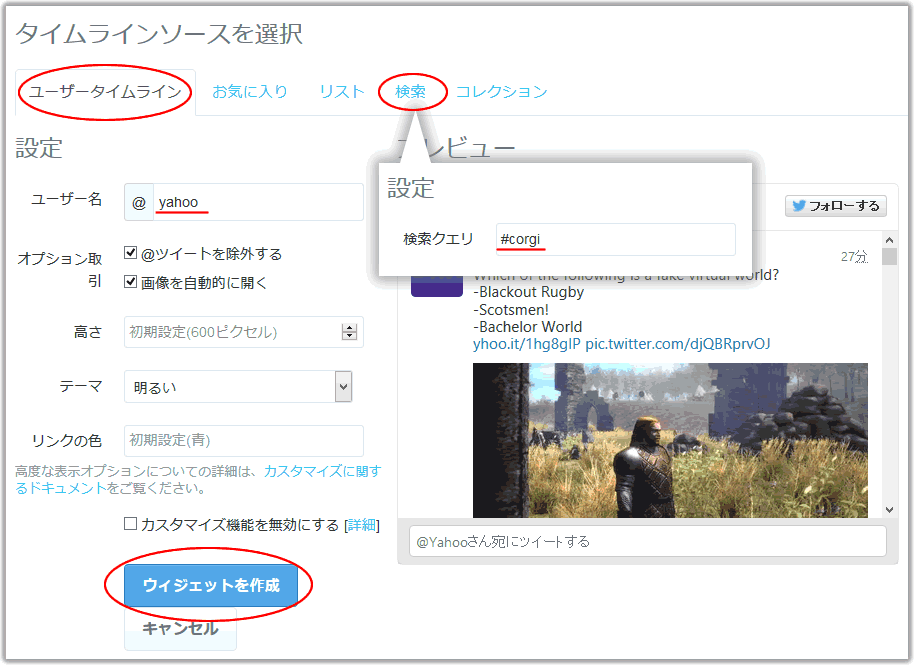Open the テーマ dropdown list
This screenshot has height=665, width=914.
click(x=343, y=386)
